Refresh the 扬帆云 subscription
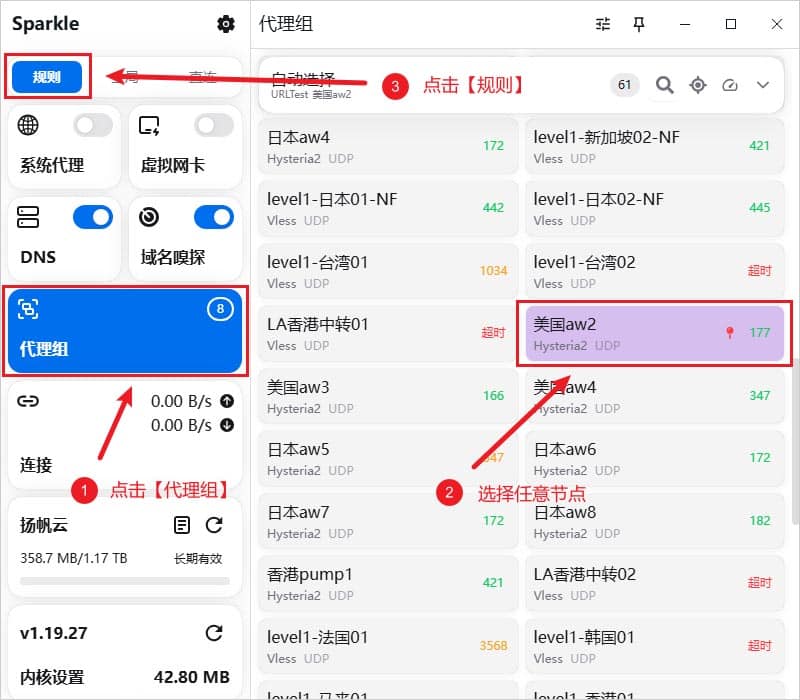800x700 pixels. click(x=214, y=525)
